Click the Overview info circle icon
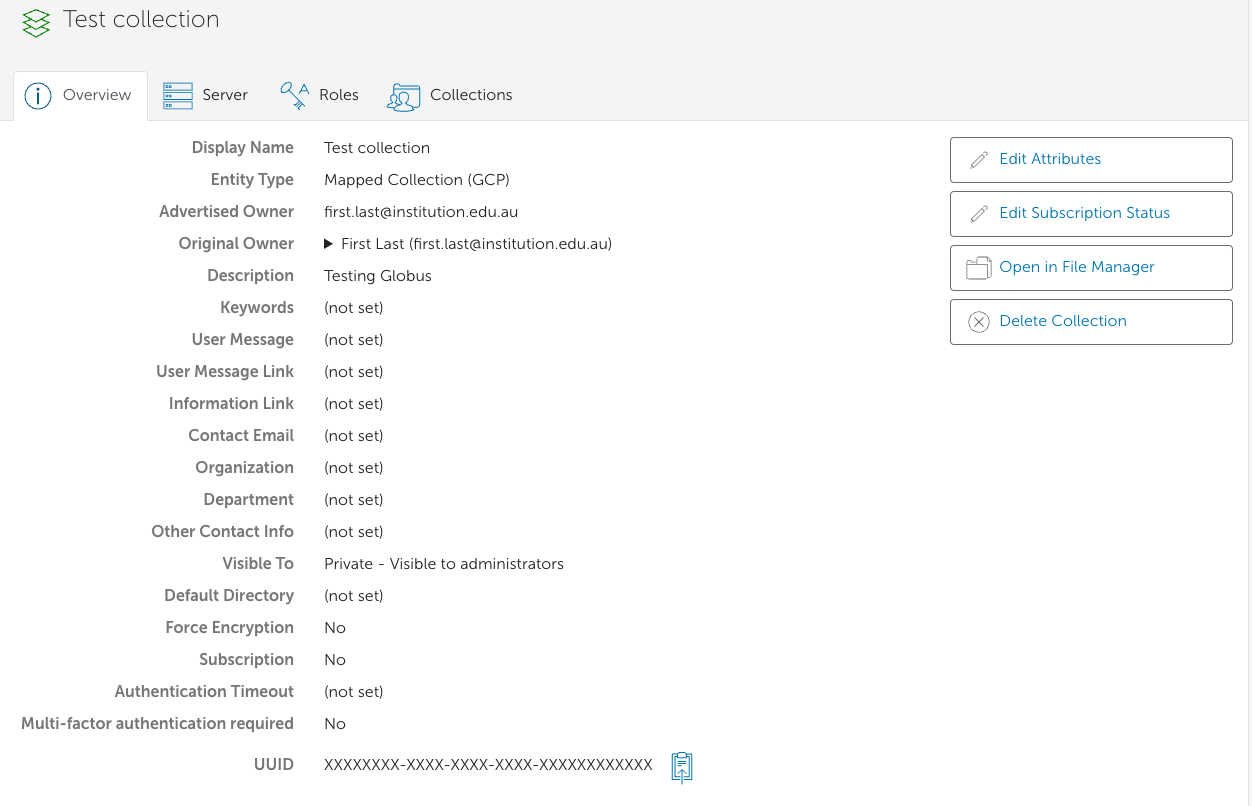This screenshot has width=1252, height=806. pos(38,96)
